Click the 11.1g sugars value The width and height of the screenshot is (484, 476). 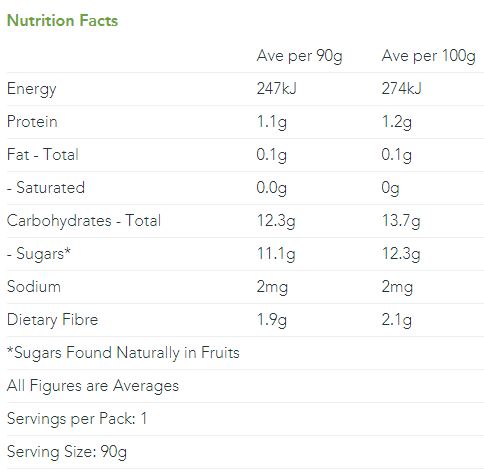coord(276,254)
